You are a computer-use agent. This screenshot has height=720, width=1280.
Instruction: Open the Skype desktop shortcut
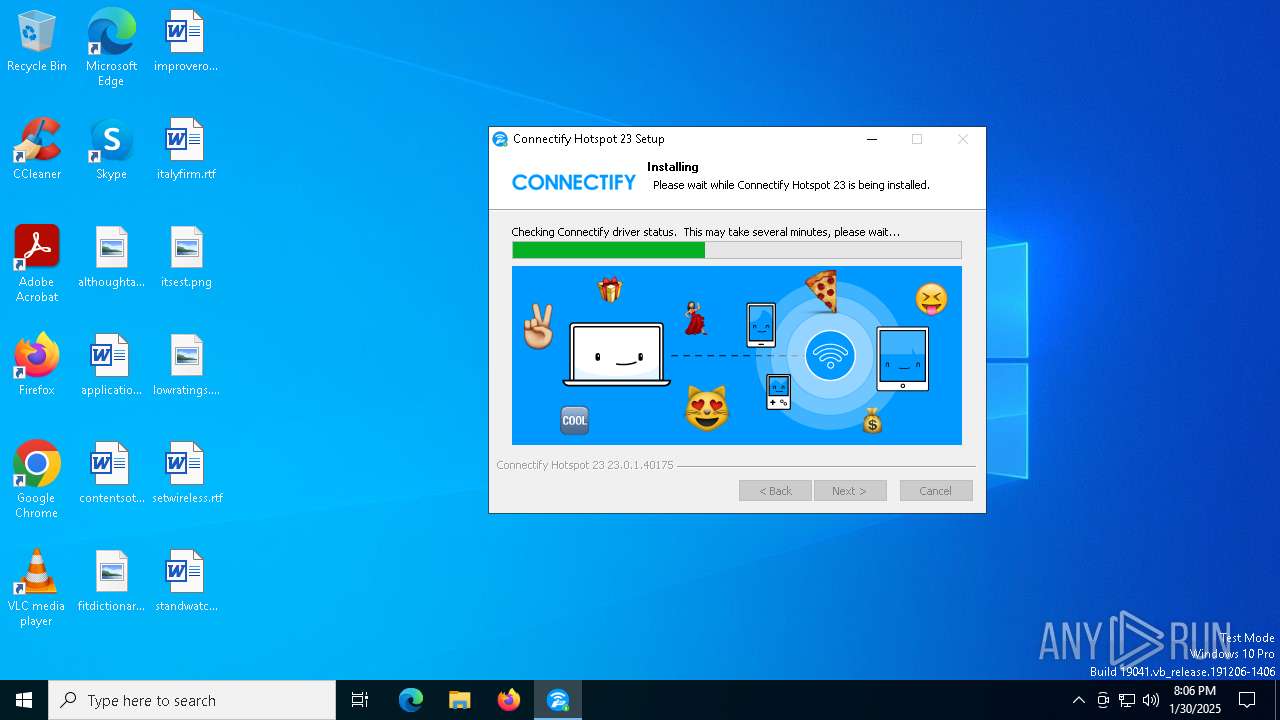coord(111,150)
